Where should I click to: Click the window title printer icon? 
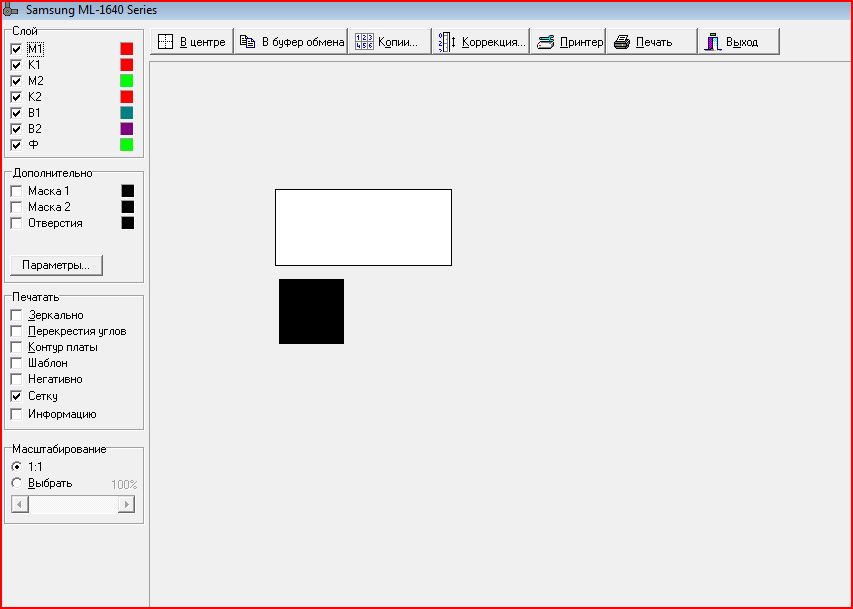[x=10, y=10]
